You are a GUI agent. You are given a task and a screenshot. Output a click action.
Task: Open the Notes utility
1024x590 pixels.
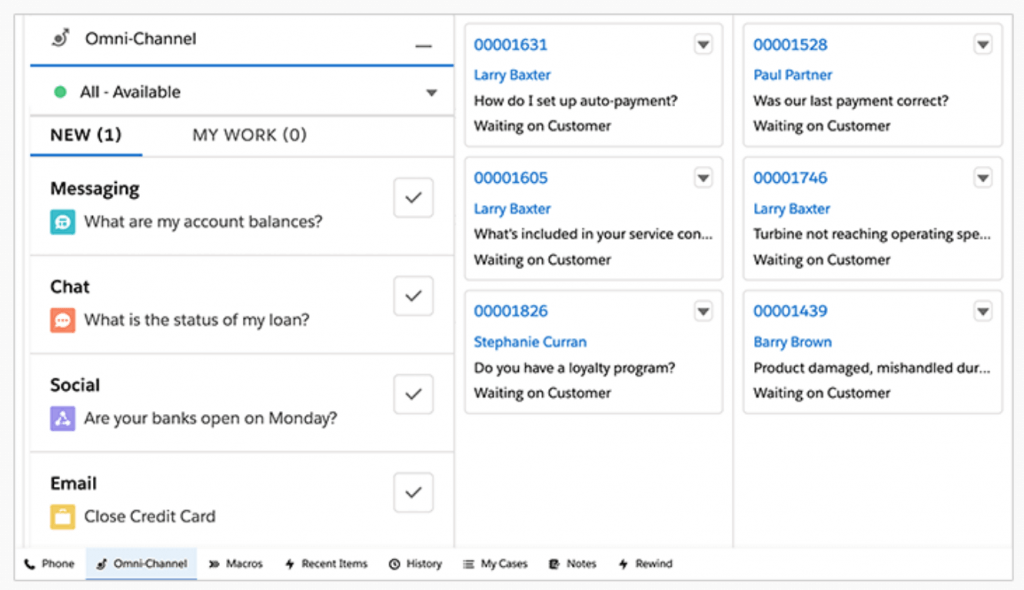click(571, 563)
